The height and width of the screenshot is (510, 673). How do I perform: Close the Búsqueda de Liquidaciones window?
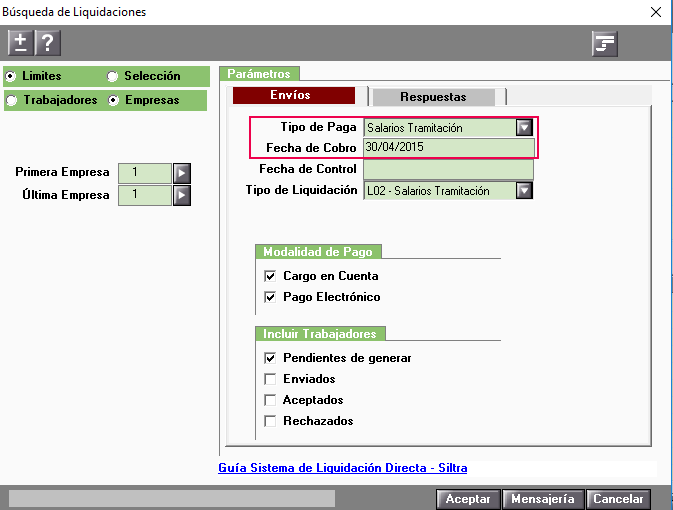click(655, 12)
